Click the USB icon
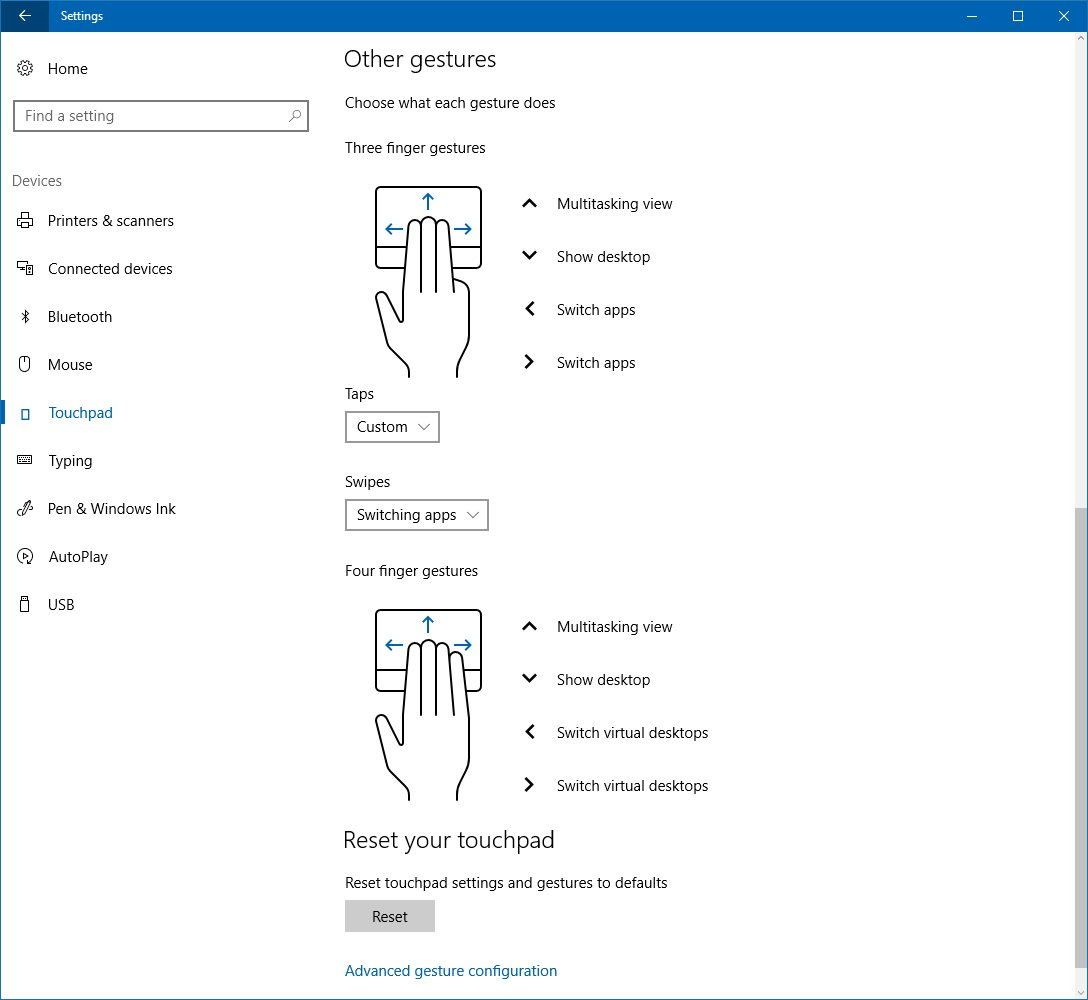 tap(24, 604)
